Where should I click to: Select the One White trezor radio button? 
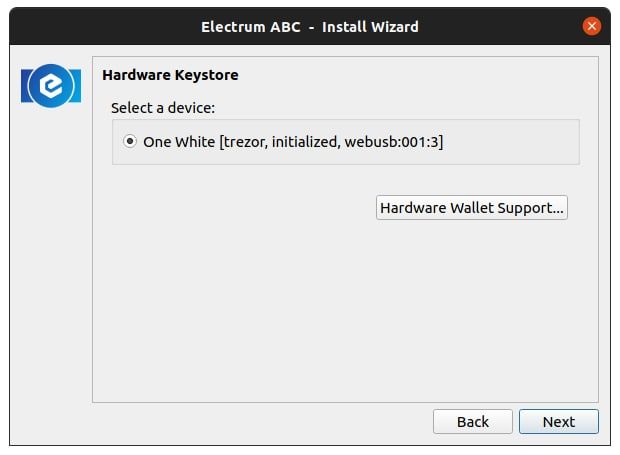point(130,142)
